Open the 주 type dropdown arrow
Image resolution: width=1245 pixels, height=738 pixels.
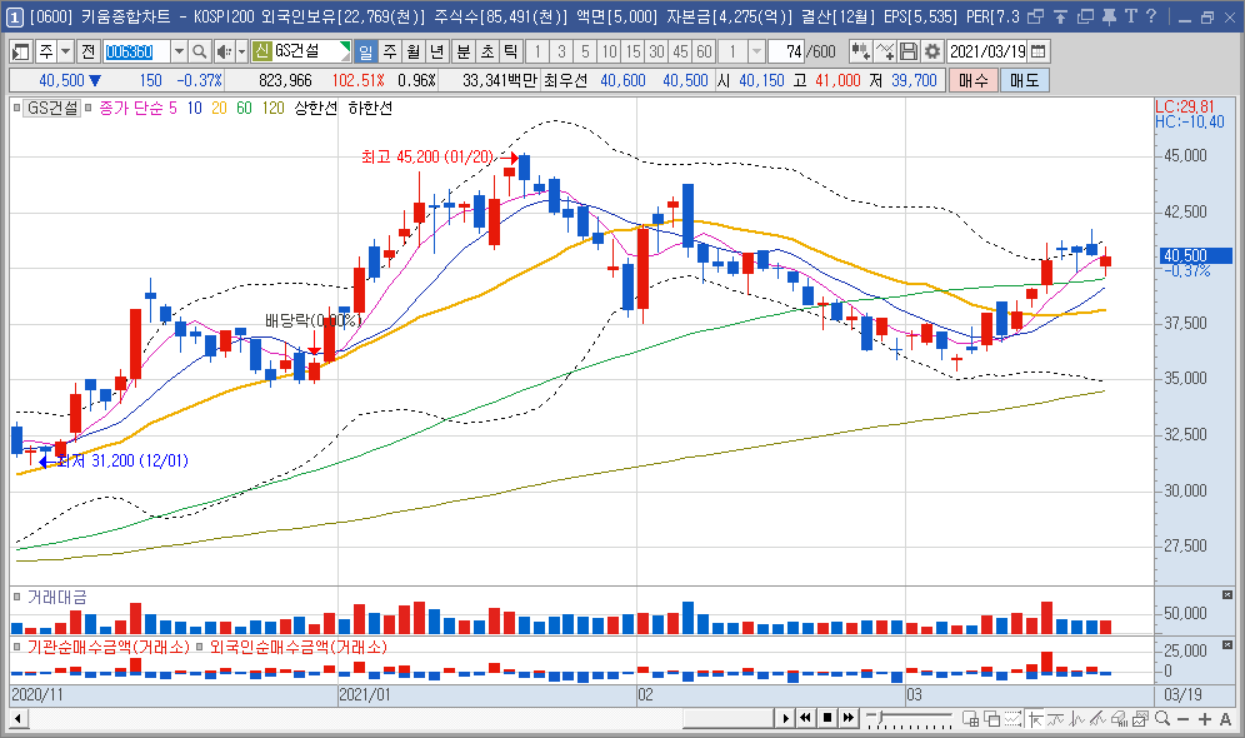(65, 51)
